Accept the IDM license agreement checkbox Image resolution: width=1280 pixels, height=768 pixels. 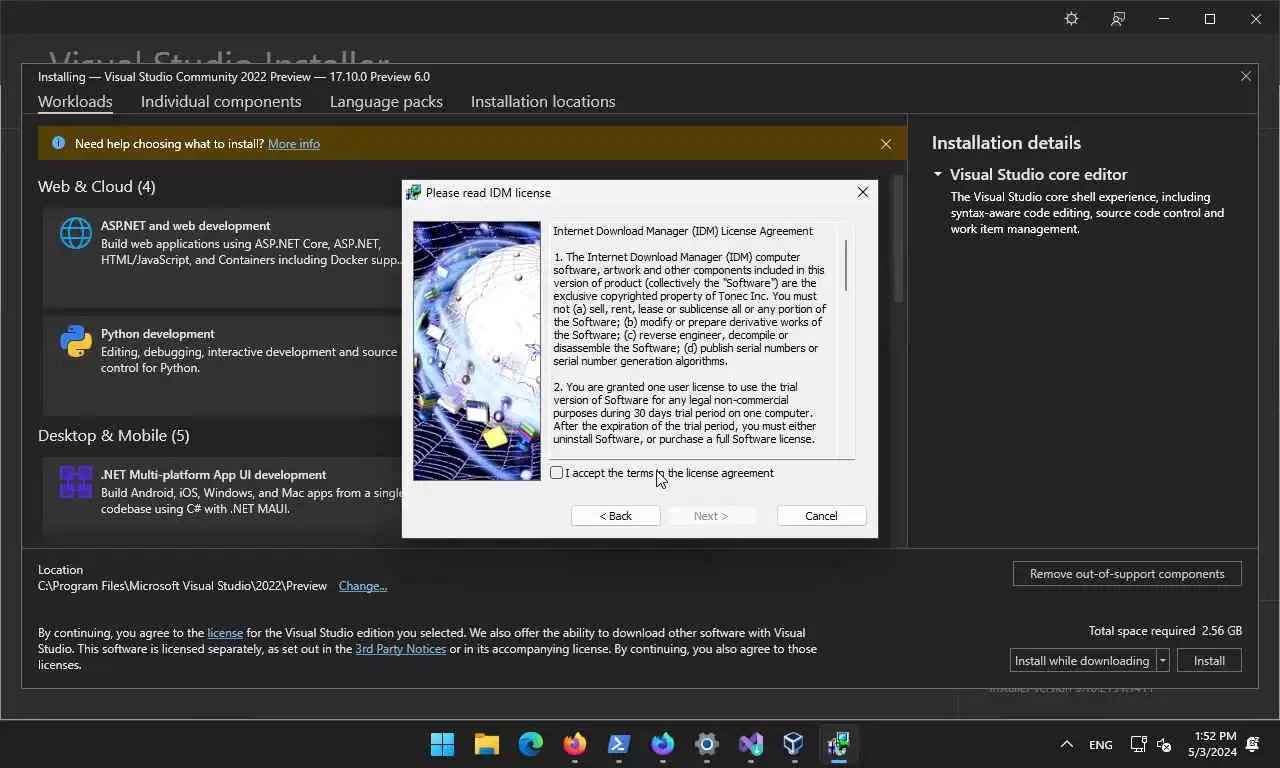click(557, 473)
